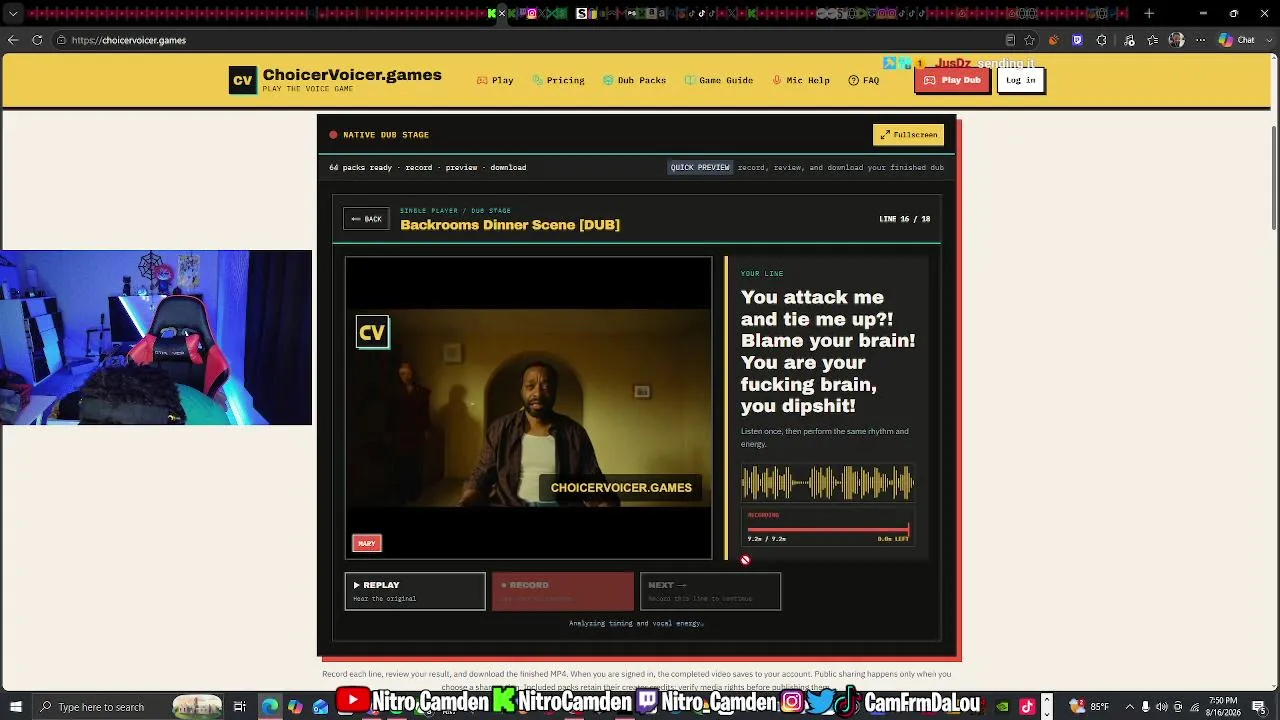
Task: Open Task View on the taskbar
Action: coord(240,707)
